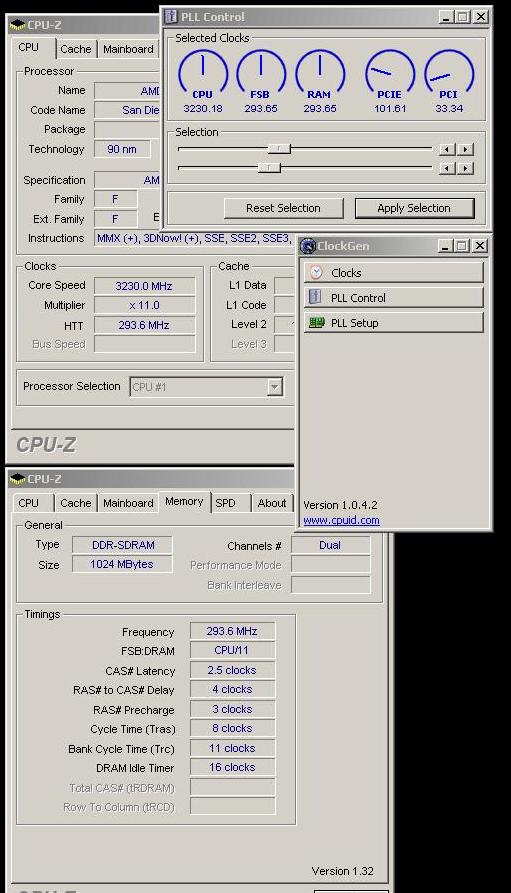This screenshot has width=511, height=893.
Task: Click Reset Selection button
Action: [x=283, y=208]
